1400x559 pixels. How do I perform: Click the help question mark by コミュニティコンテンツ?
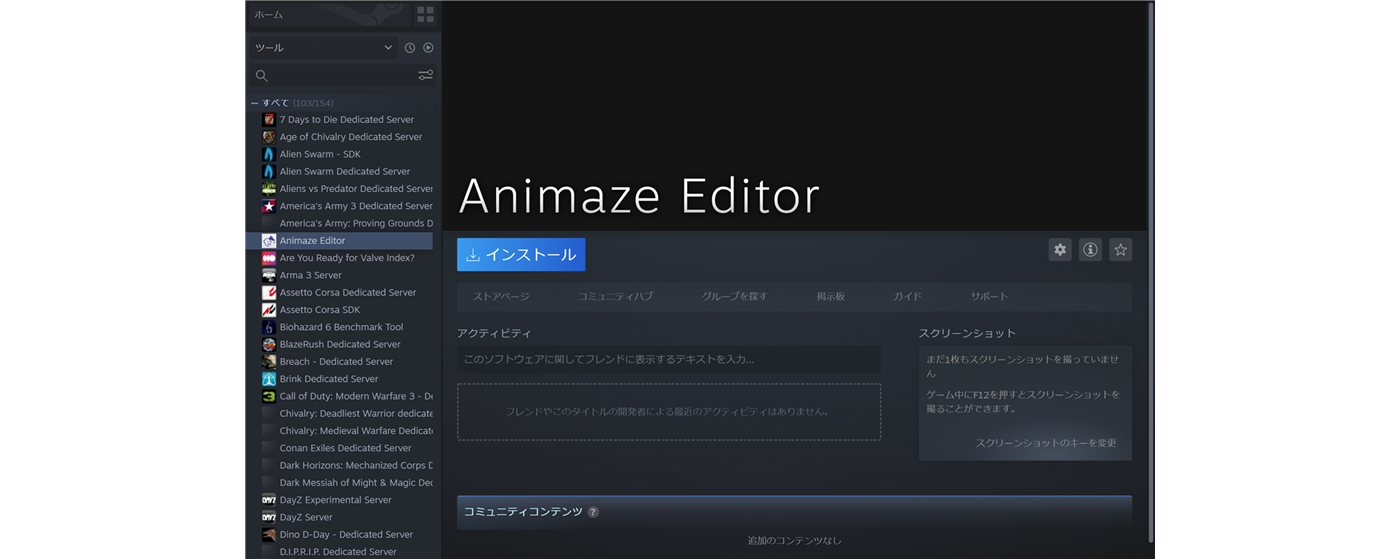pyautogui.click(x=593, y=512)
